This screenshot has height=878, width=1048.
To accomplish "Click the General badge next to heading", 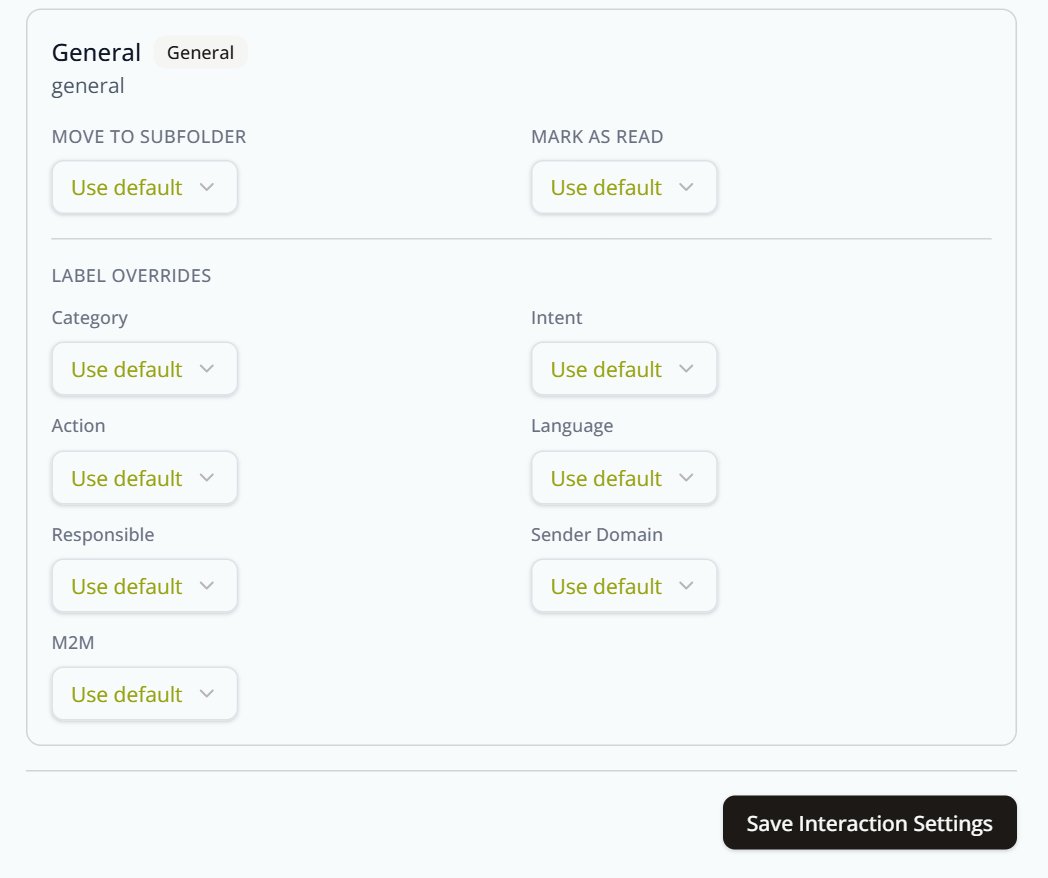I will (201, 52).
